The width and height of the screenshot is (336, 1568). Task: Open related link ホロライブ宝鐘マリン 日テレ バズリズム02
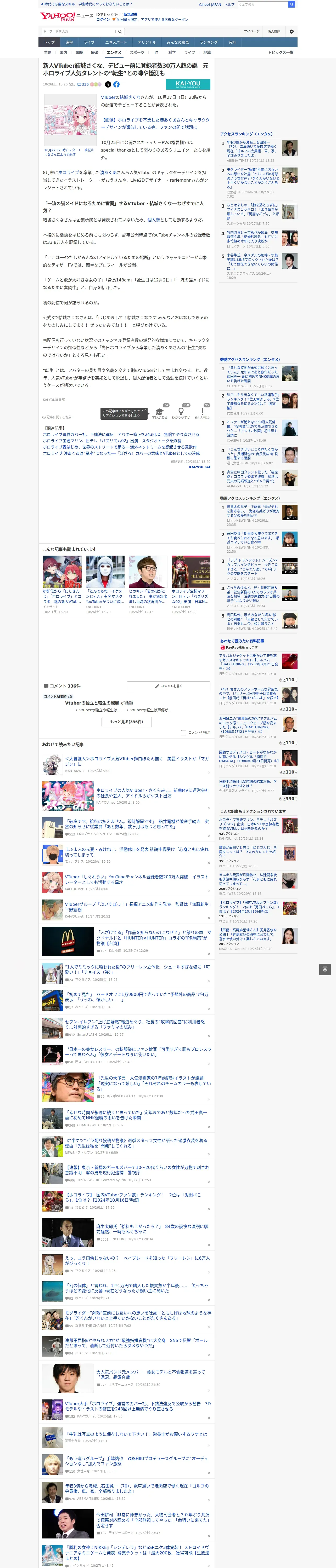pyautogui.click(x=111, y=441)
